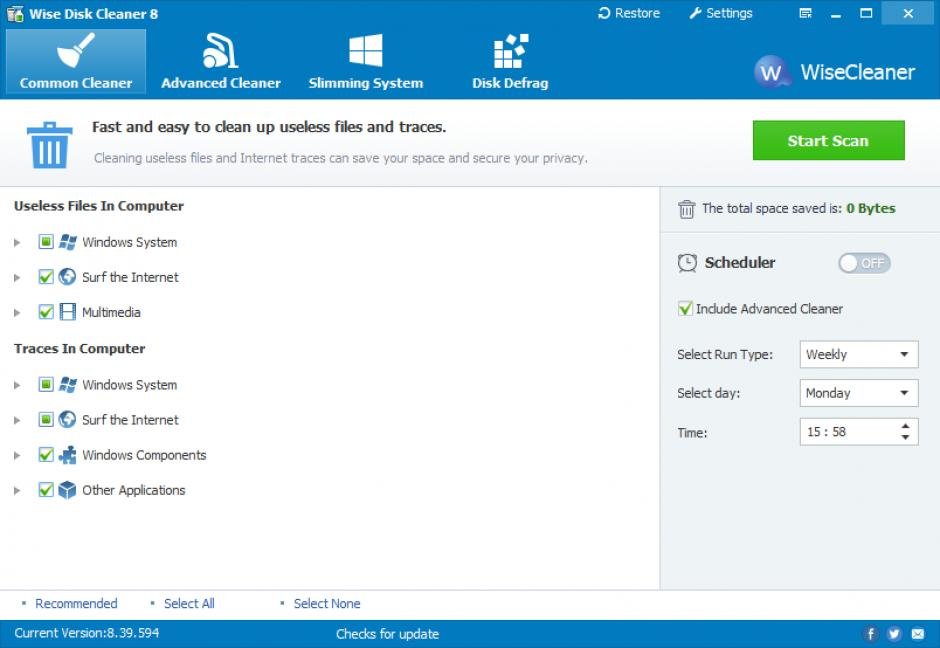Expand the Multimedia tree node
940x648 pixels.
17,312
